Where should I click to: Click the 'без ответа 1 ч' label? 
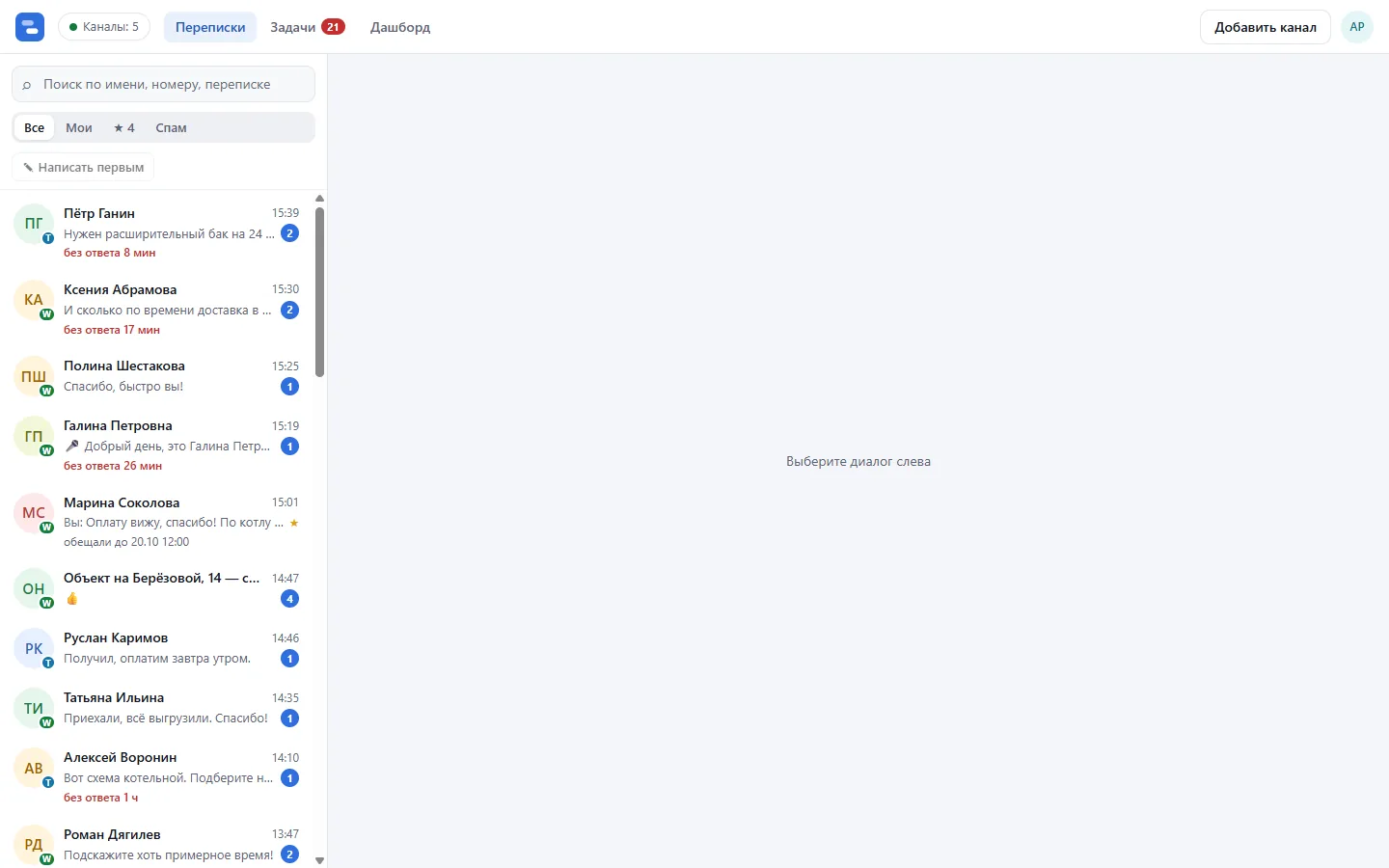[x=101, y=798]
